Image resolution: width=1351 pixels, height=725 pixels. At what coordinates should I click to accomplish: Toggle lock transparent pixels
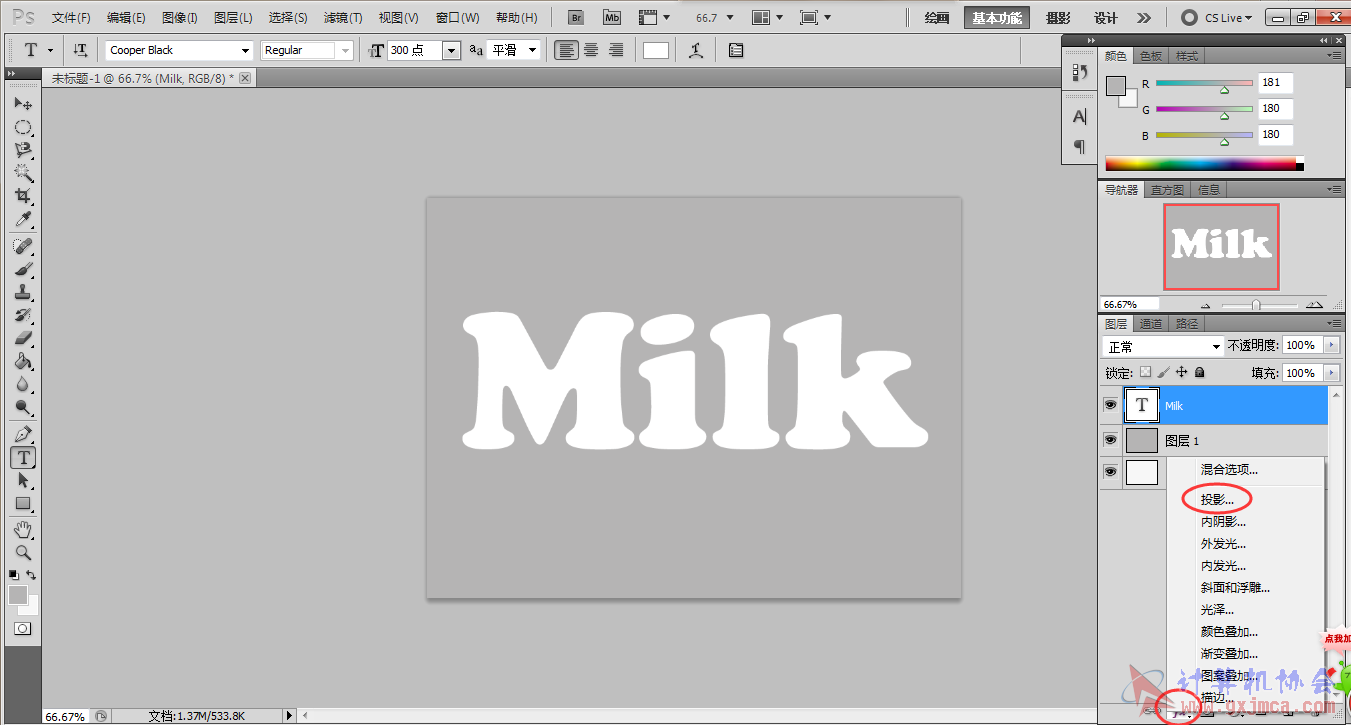[x=1146, y=372]
